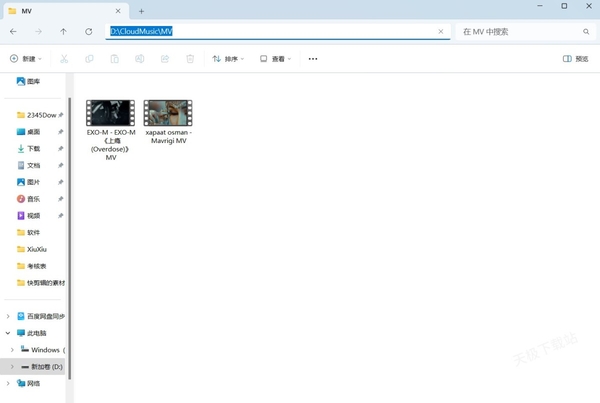Select the xapaat osman Mavrigi MV video

click(168, 122)
